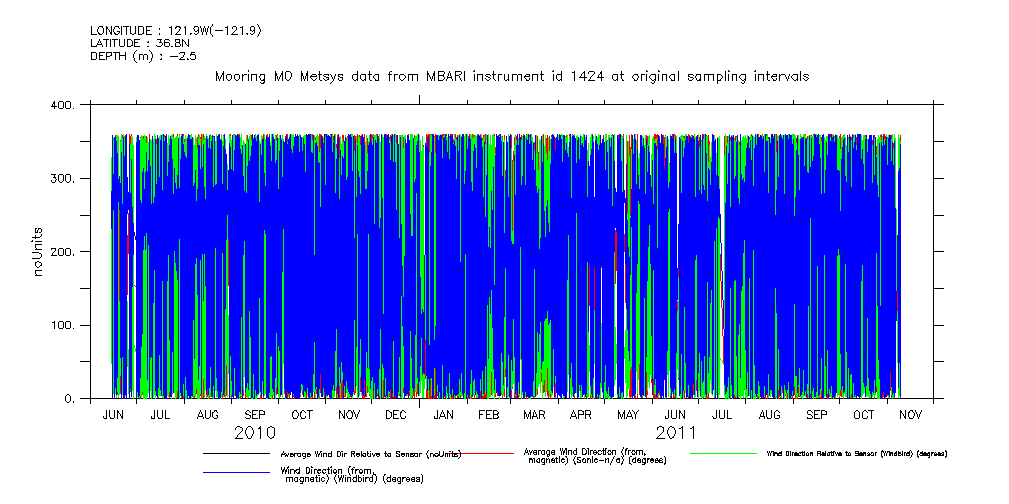The image size is (1009, 504).
Task: Click the green legend line for Windbird sensor
Action: tap(723, 454)
